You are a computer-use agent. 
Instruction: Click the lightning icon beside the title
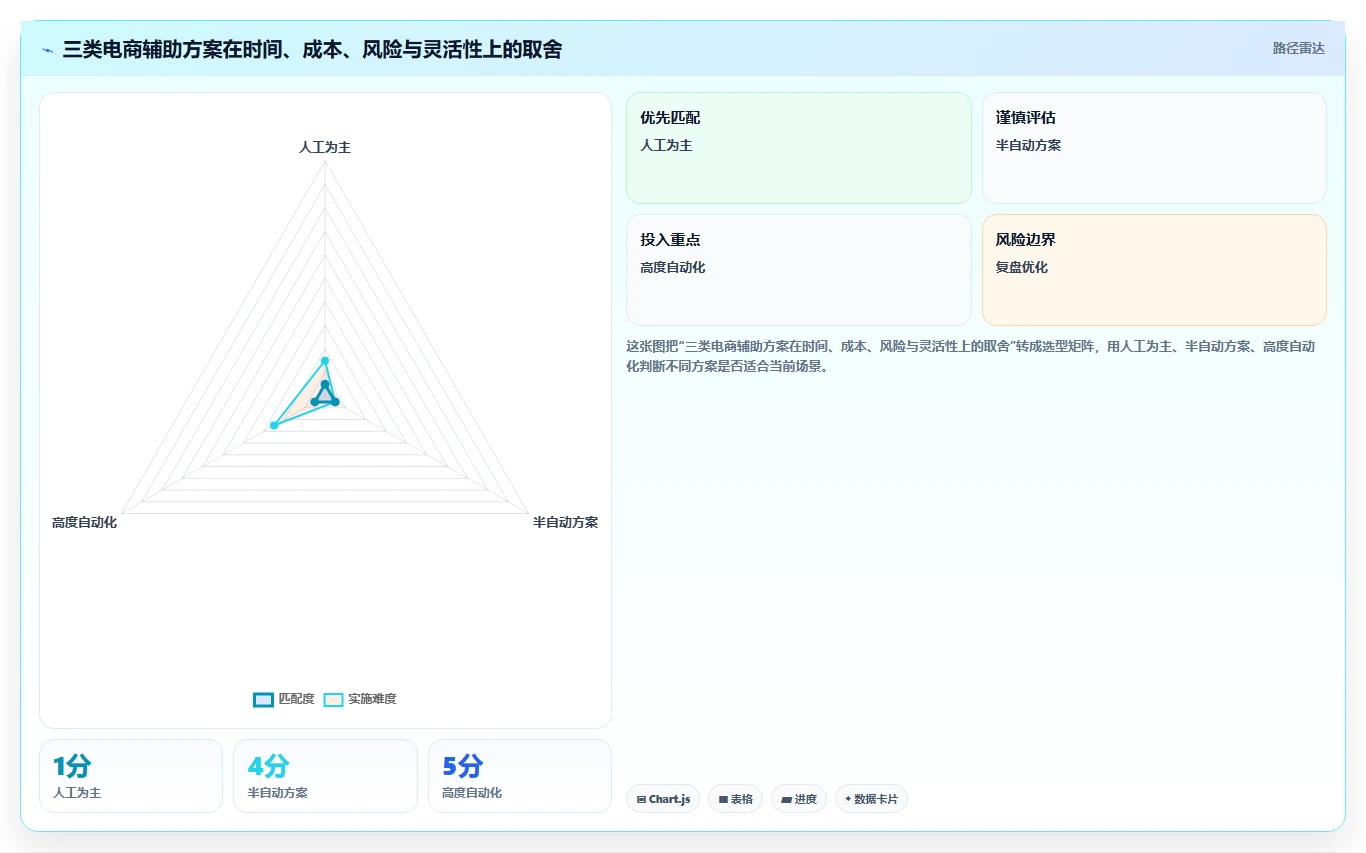pyautogui.click(x=48, y=50)
